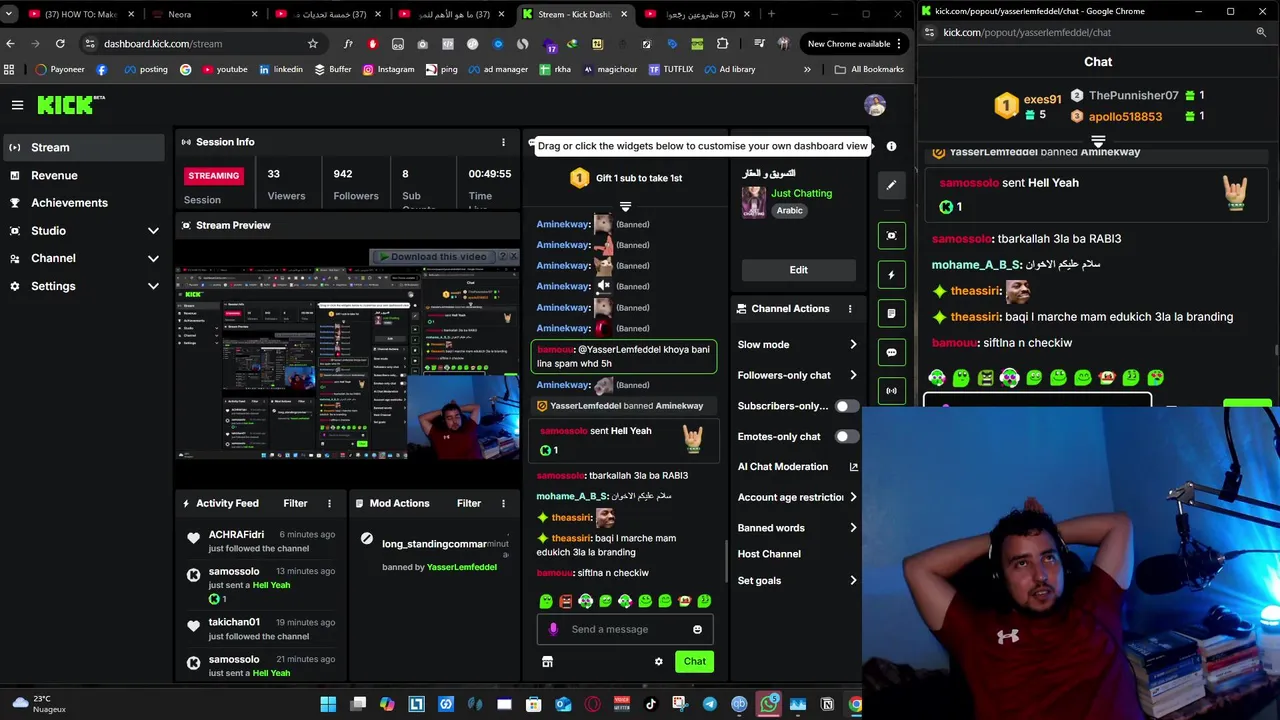The width and height of the screenshot is (1280, 720).
Task: Collapse the leaderboard with the chevron in dashboard chat
Action: coord(625,207)
